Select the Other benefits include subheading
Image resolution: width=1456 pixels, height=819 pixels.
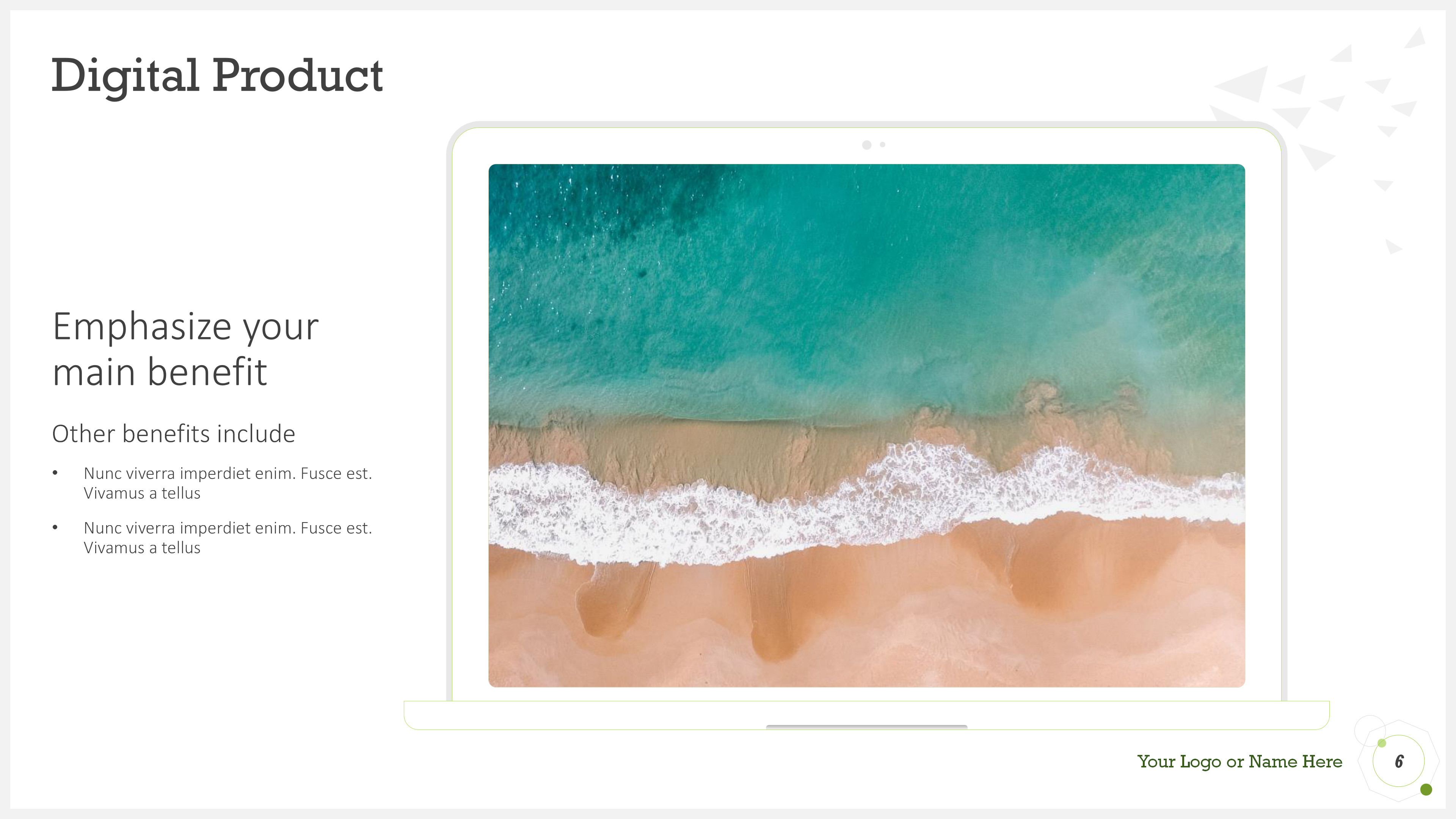(x=174, y=433)
